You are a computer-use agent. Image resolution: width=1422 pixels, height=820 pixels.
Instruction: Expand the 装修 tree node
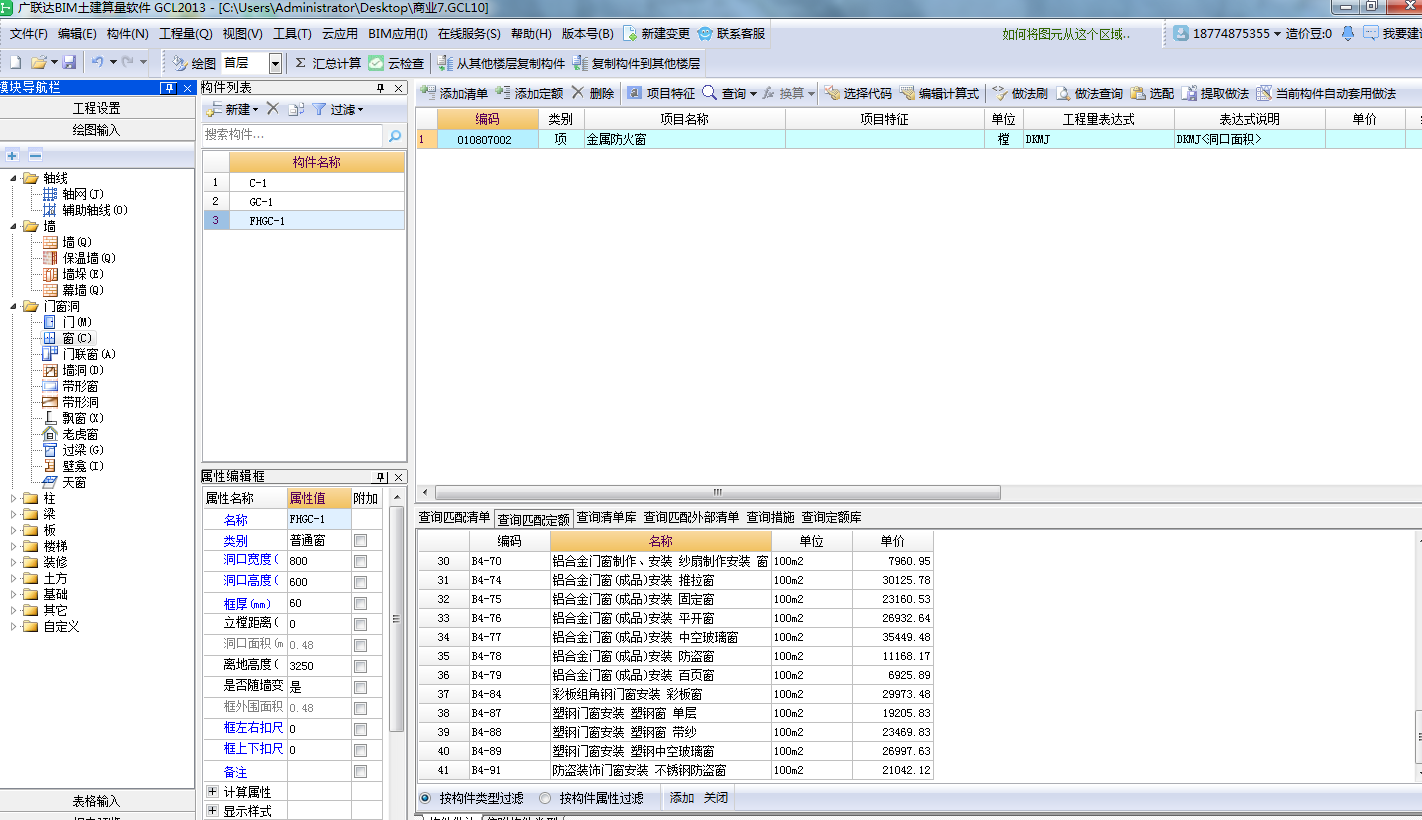pos(14,562)
